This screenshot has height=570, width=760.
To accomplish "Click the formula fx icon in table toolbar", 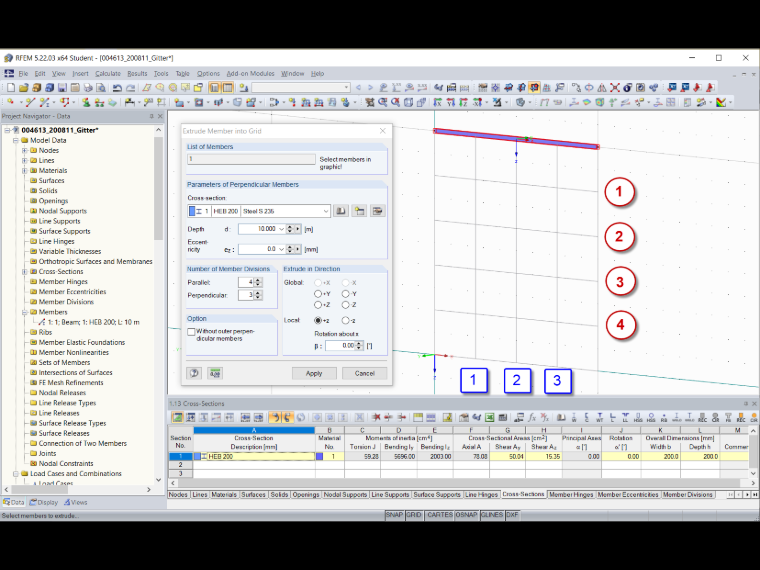I will [531, 417].
